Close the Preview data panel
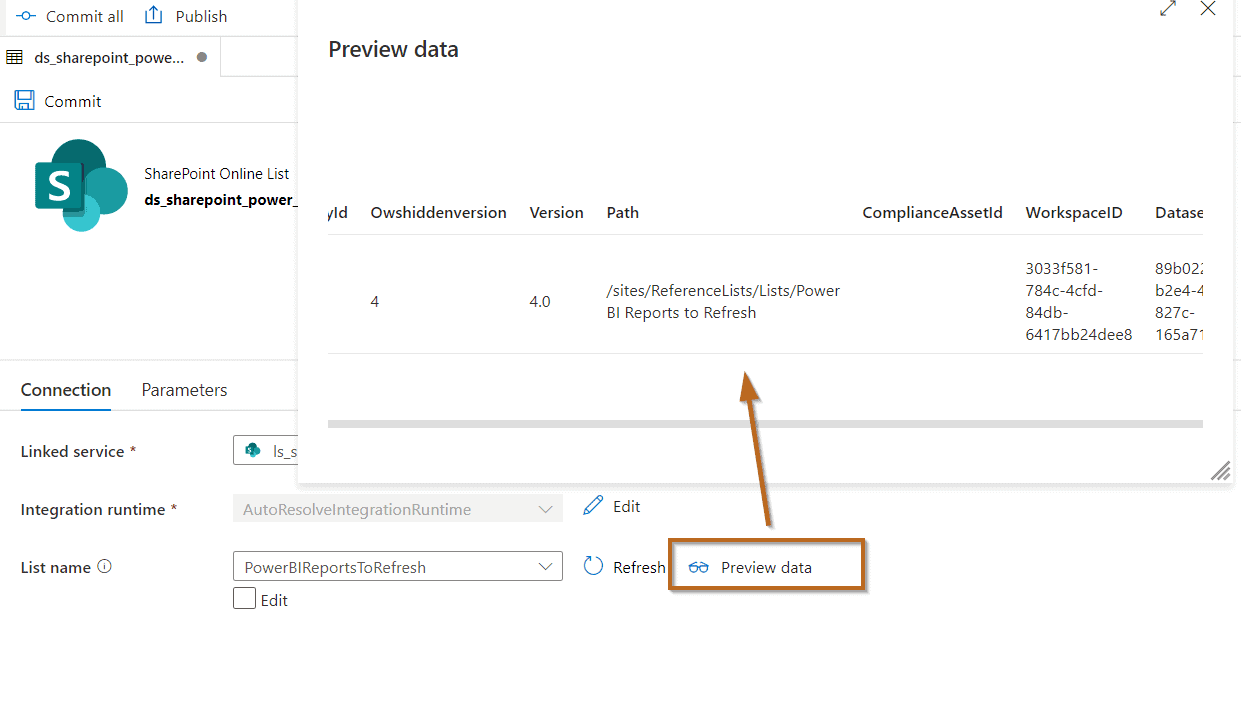1241x703 pixels. click(x=1208, y=8)
